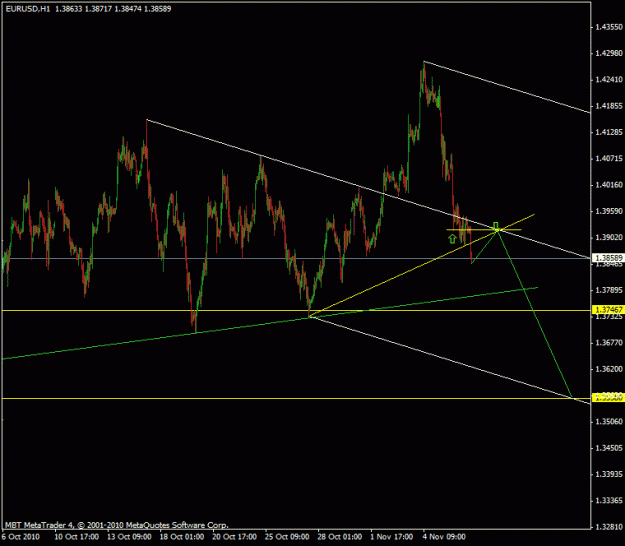Screen dimensions: 625x546
Task: Select the short yellow horizontal line near 1.39020
Action: (483, 230)
